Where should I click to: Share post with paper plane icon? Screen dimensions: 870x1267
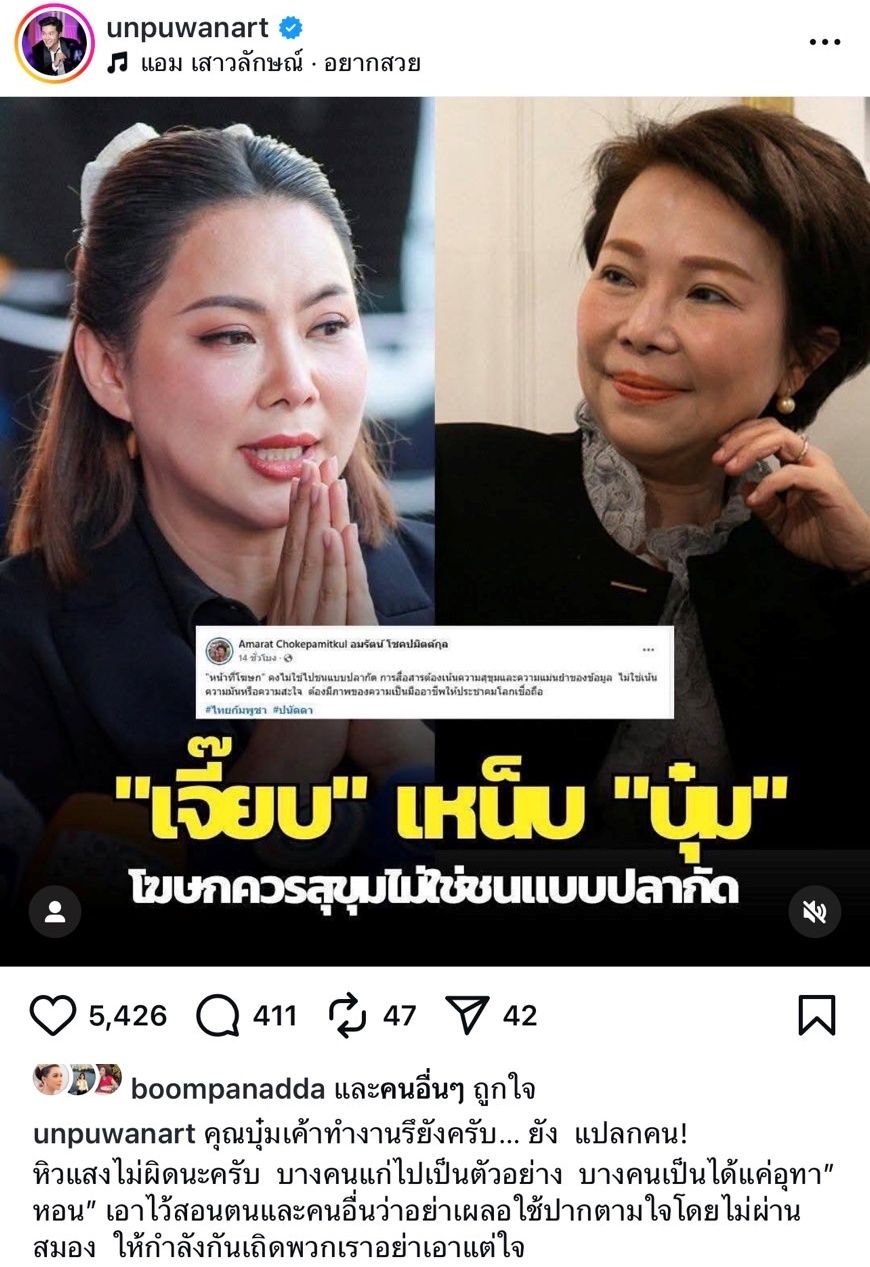coord(467,1016)
